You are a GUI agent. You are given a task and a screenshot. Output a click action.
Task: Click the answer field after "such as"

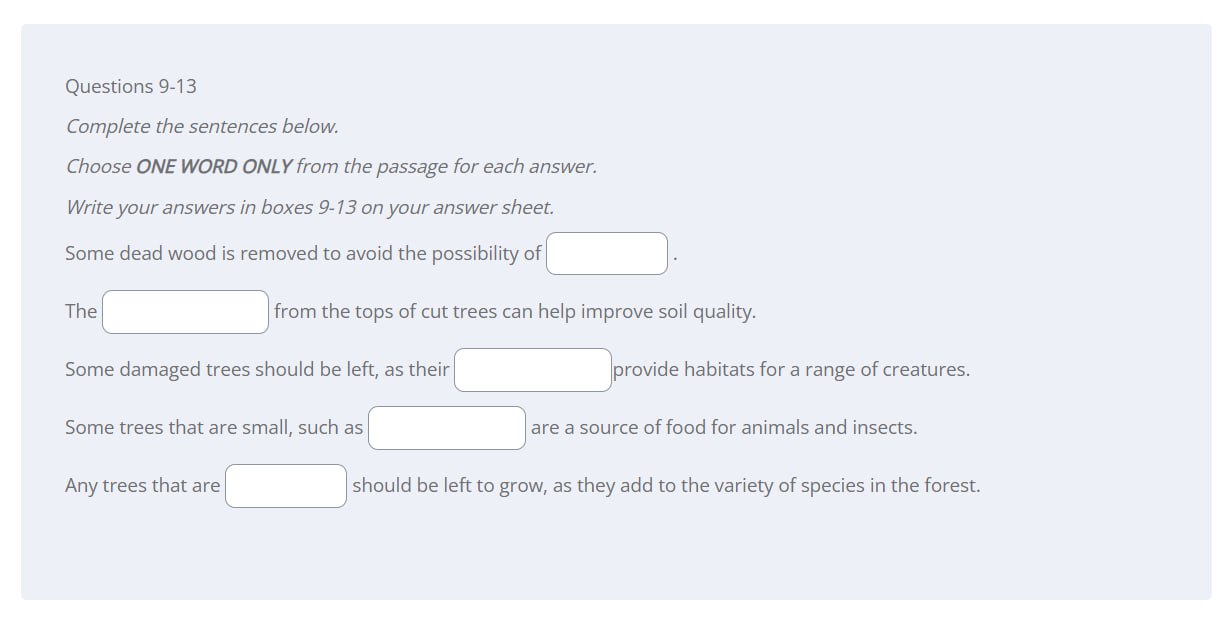click(x=447, y=428)
